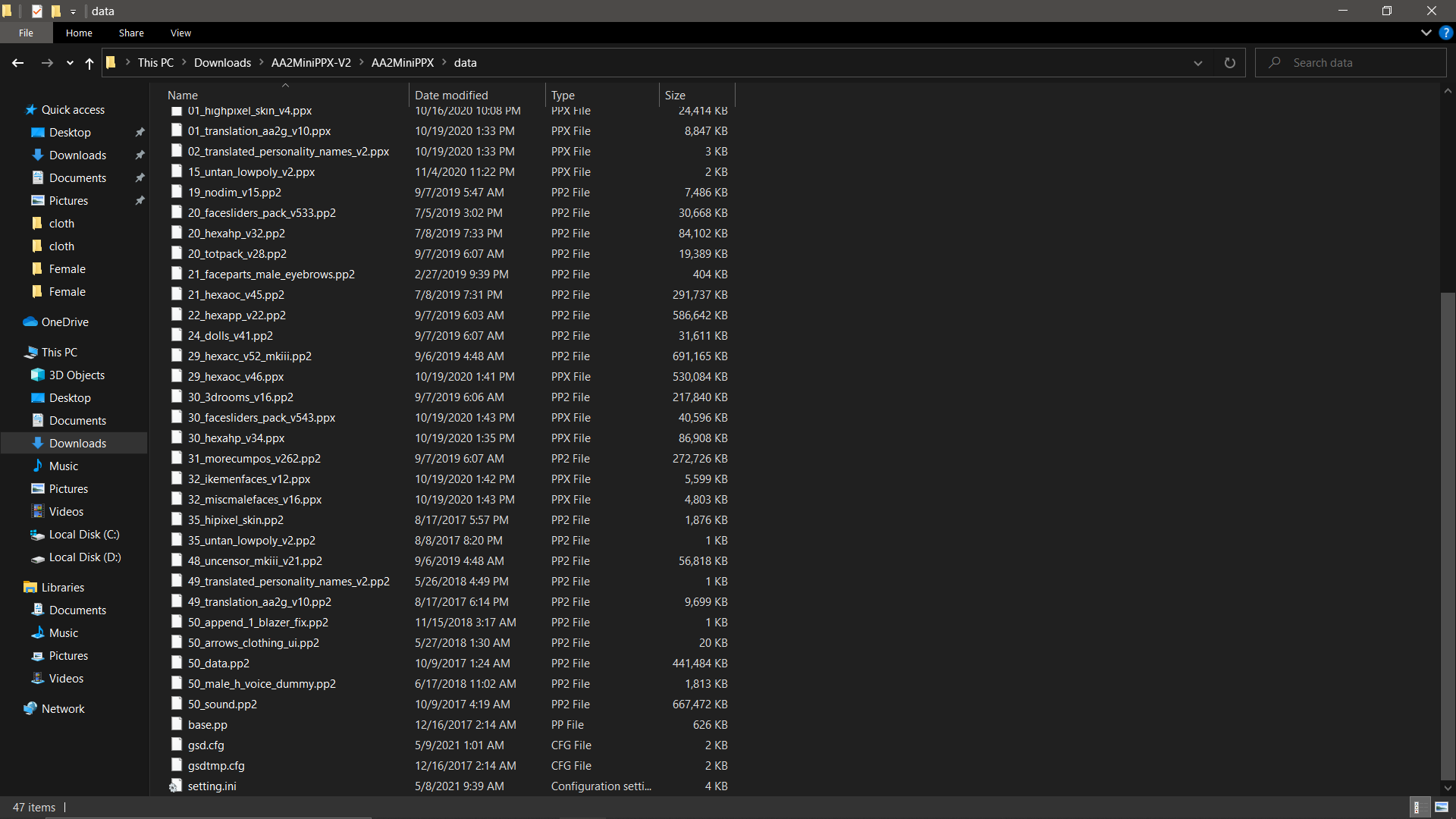Switch to large thumbnails view via status bar icon
The height and width of the screenshot is (819, 1456).
point(1442,807)
